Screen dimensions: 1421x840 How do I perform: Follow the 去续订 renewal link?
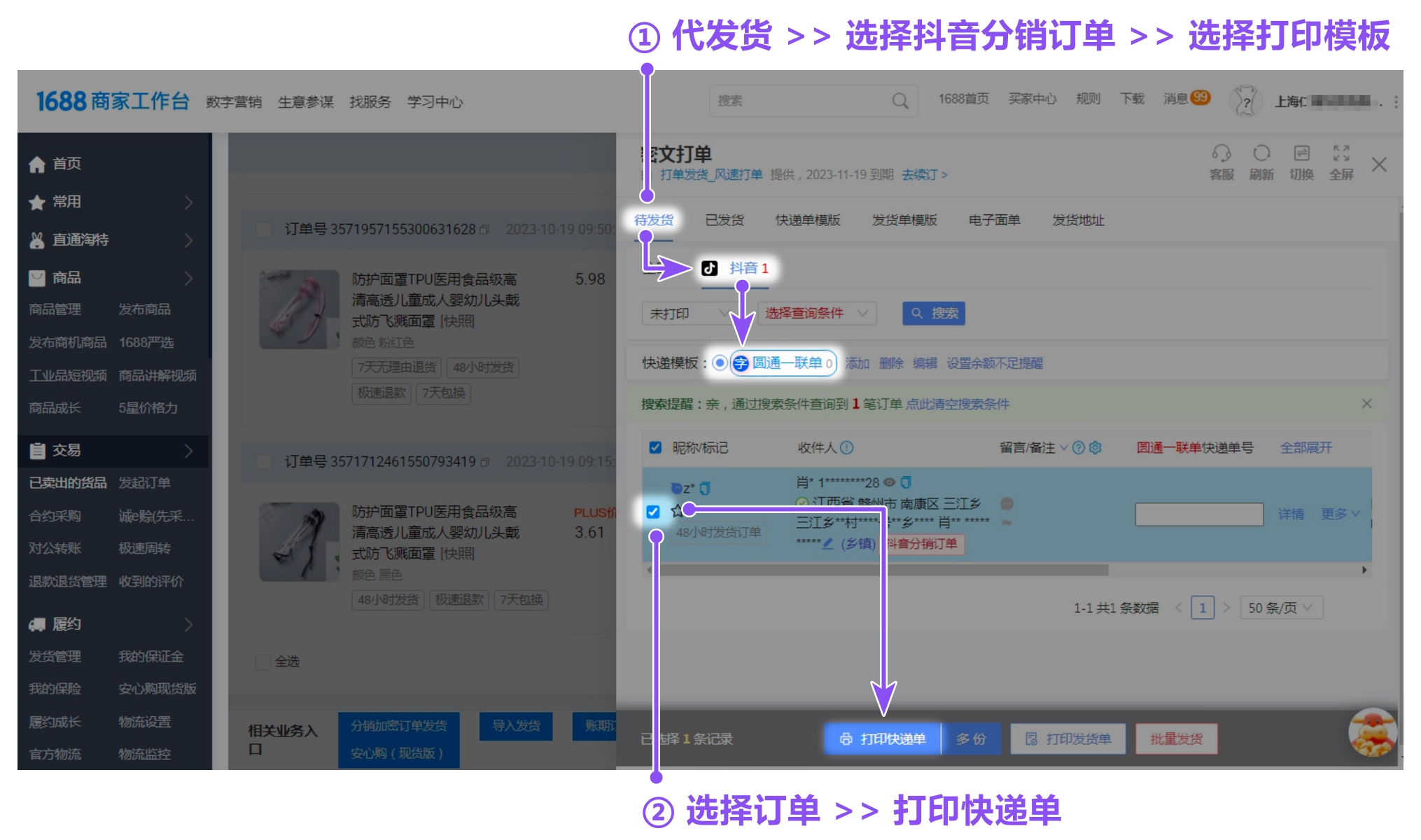(924, 175)
